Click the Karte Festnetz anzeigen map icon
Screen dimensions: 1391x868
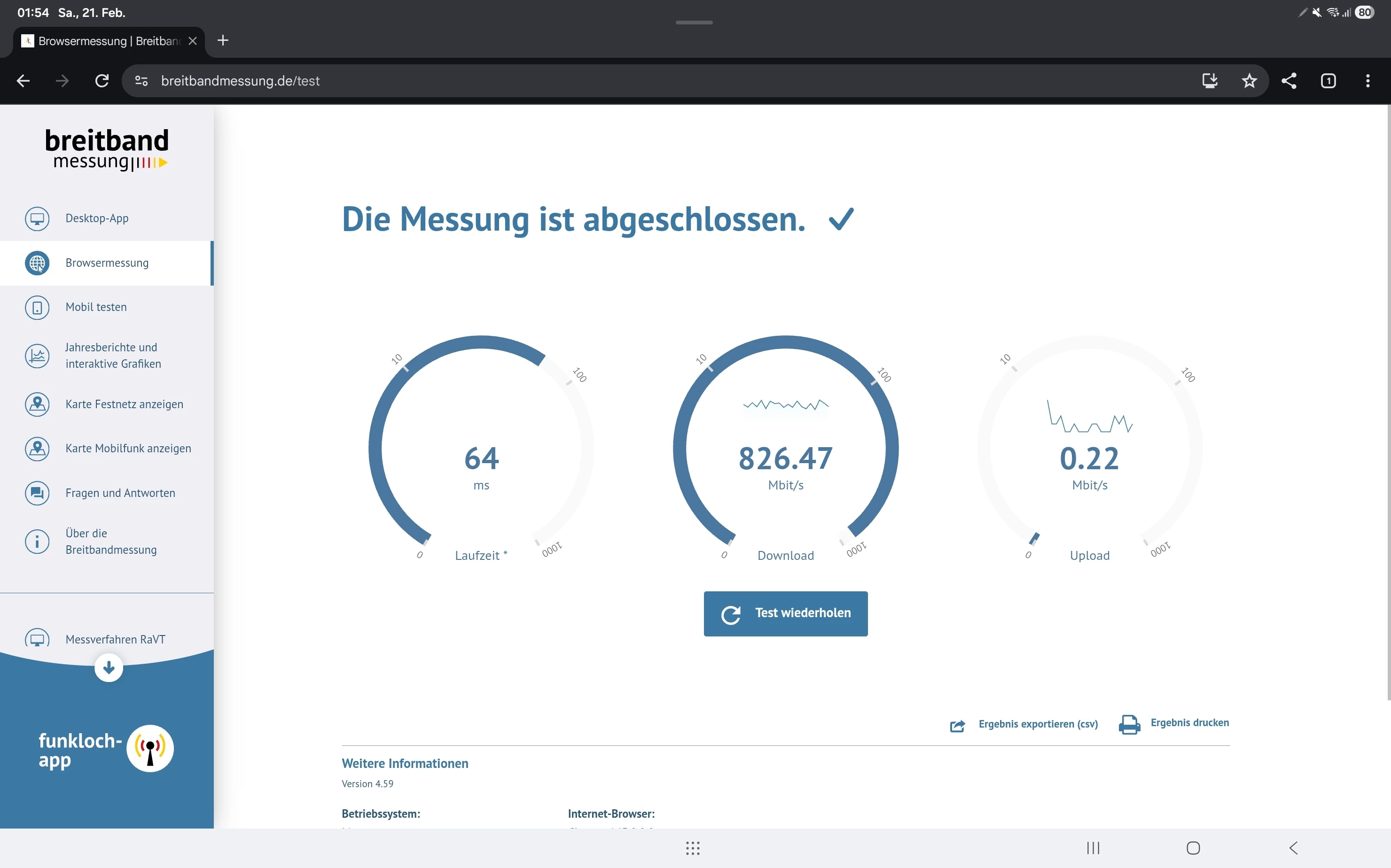(37, 404)
